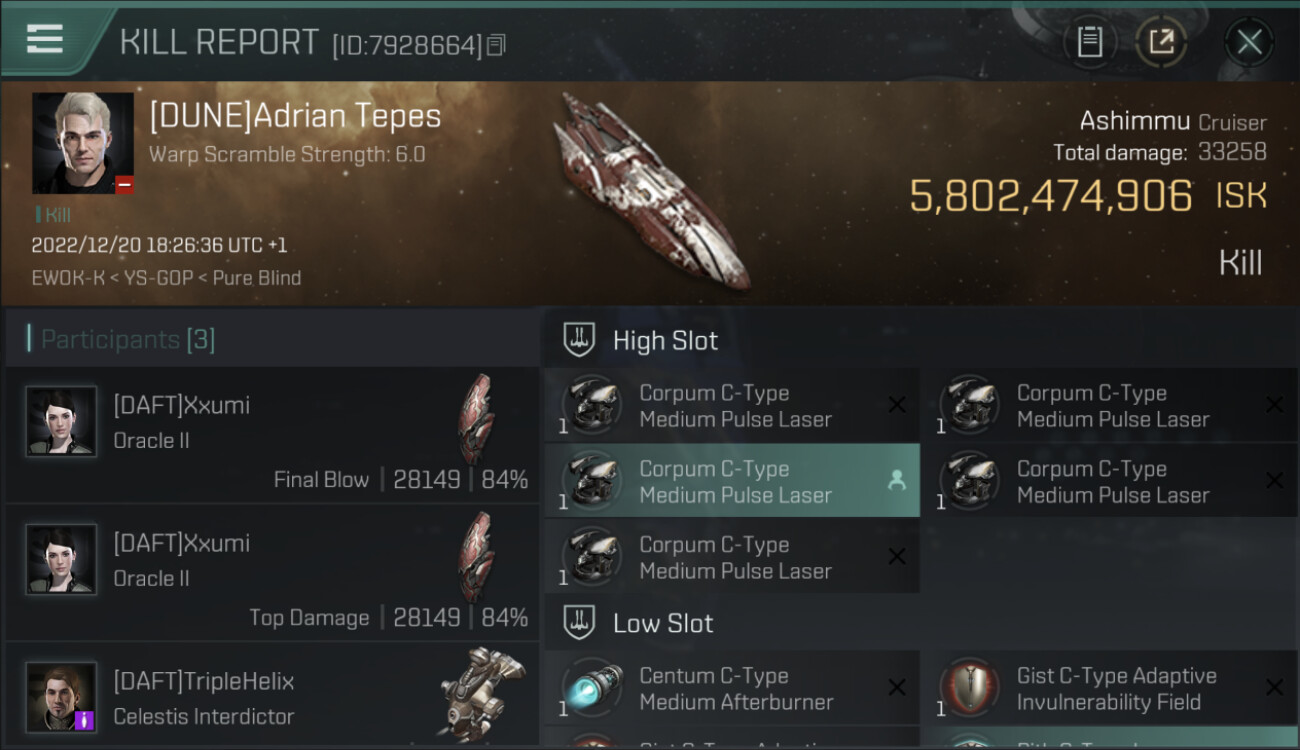
Task: Click the Low Slot section header
Action: click(x=662, y=624)
